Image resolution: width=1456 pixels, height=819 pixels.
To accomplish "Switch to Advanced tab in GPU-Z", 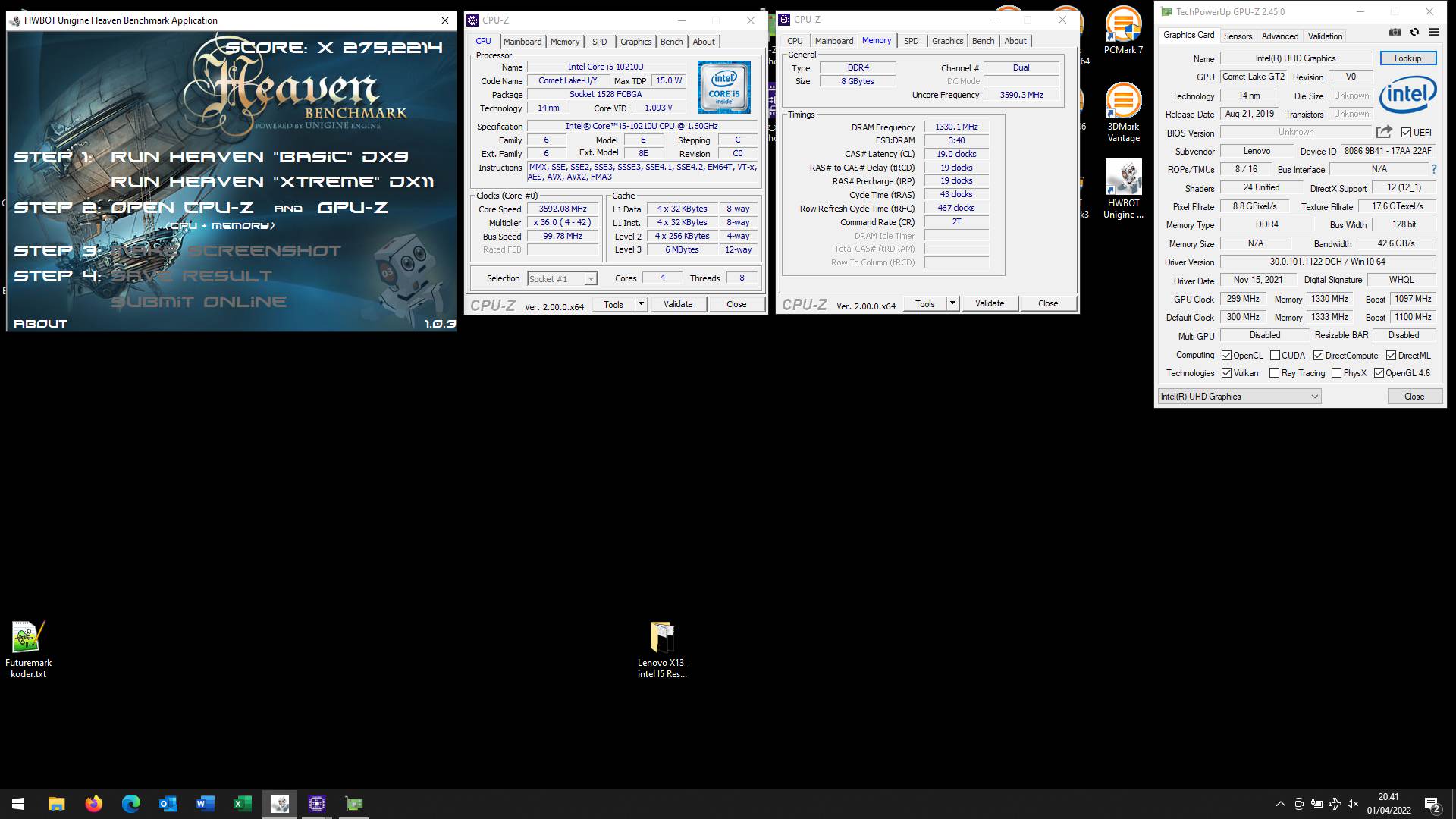I will click(1280, 36).
